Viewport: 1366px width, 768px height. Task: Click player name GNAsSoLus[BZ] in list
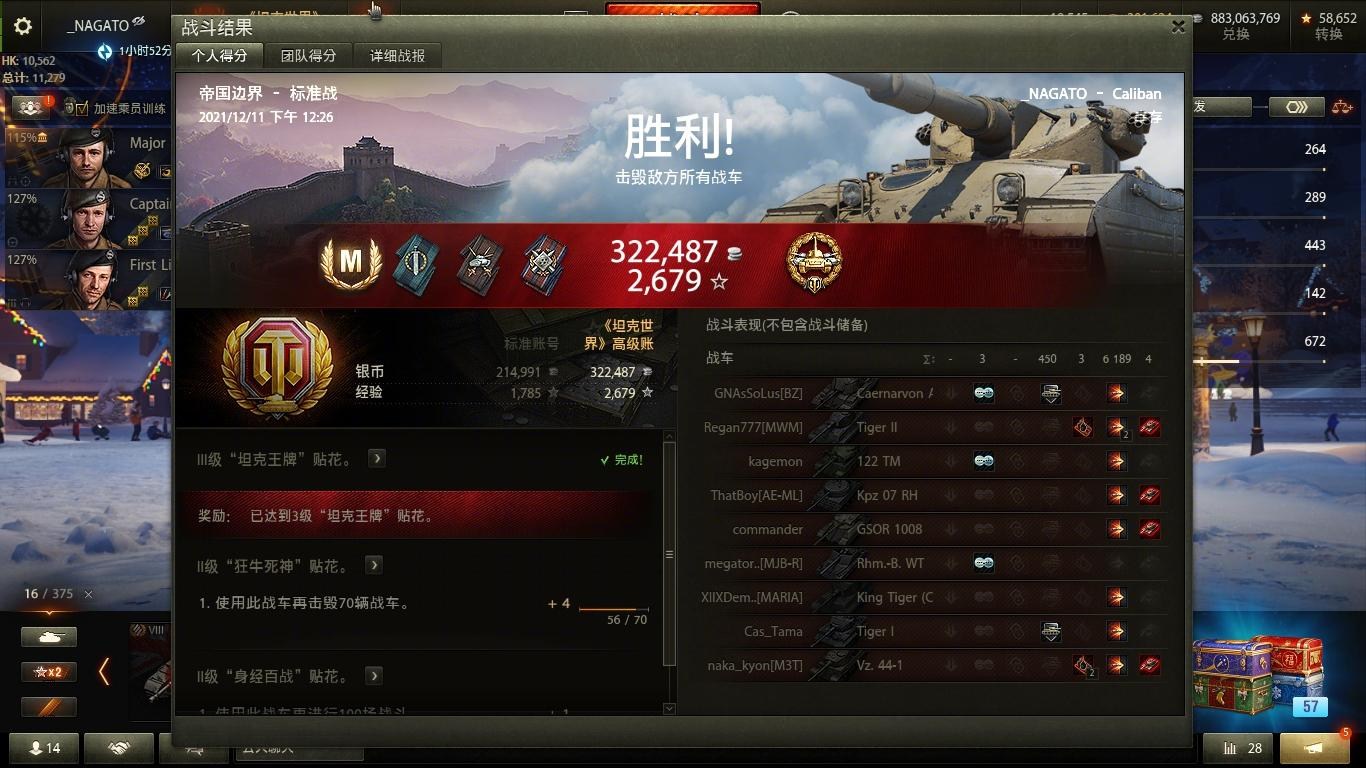[759, 393]
